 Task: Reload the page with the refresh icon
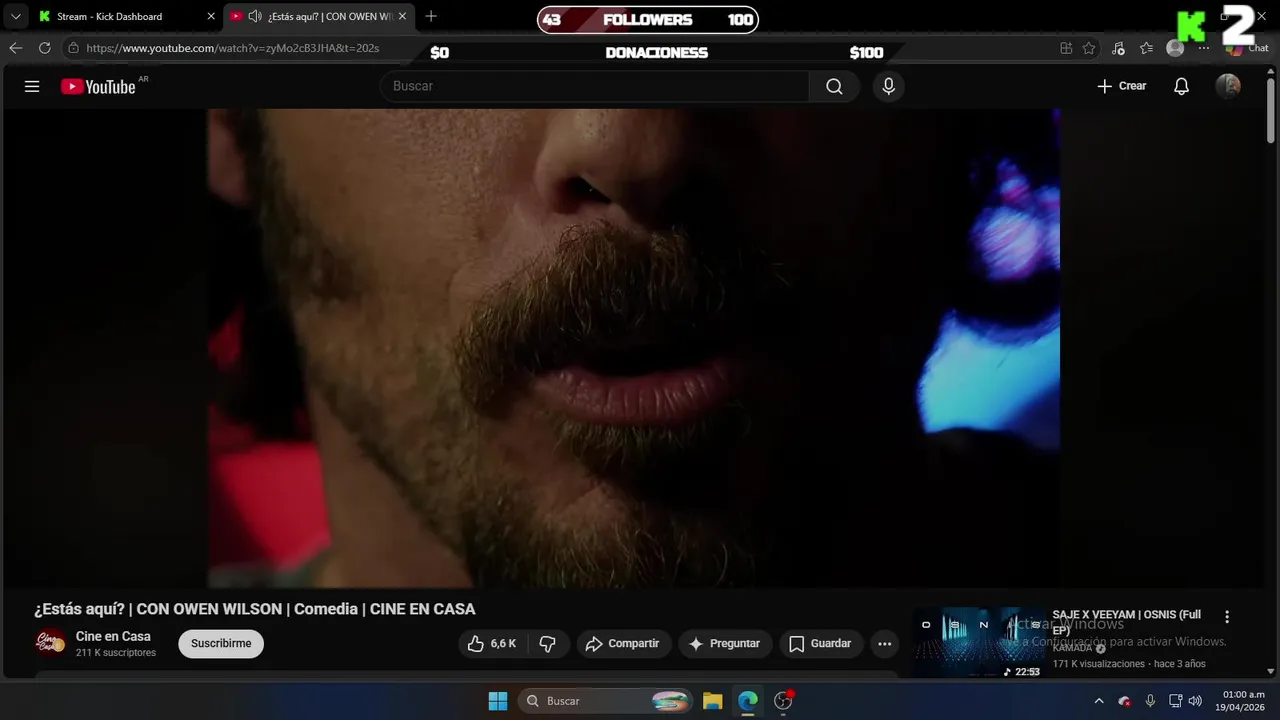pos(44,48)
